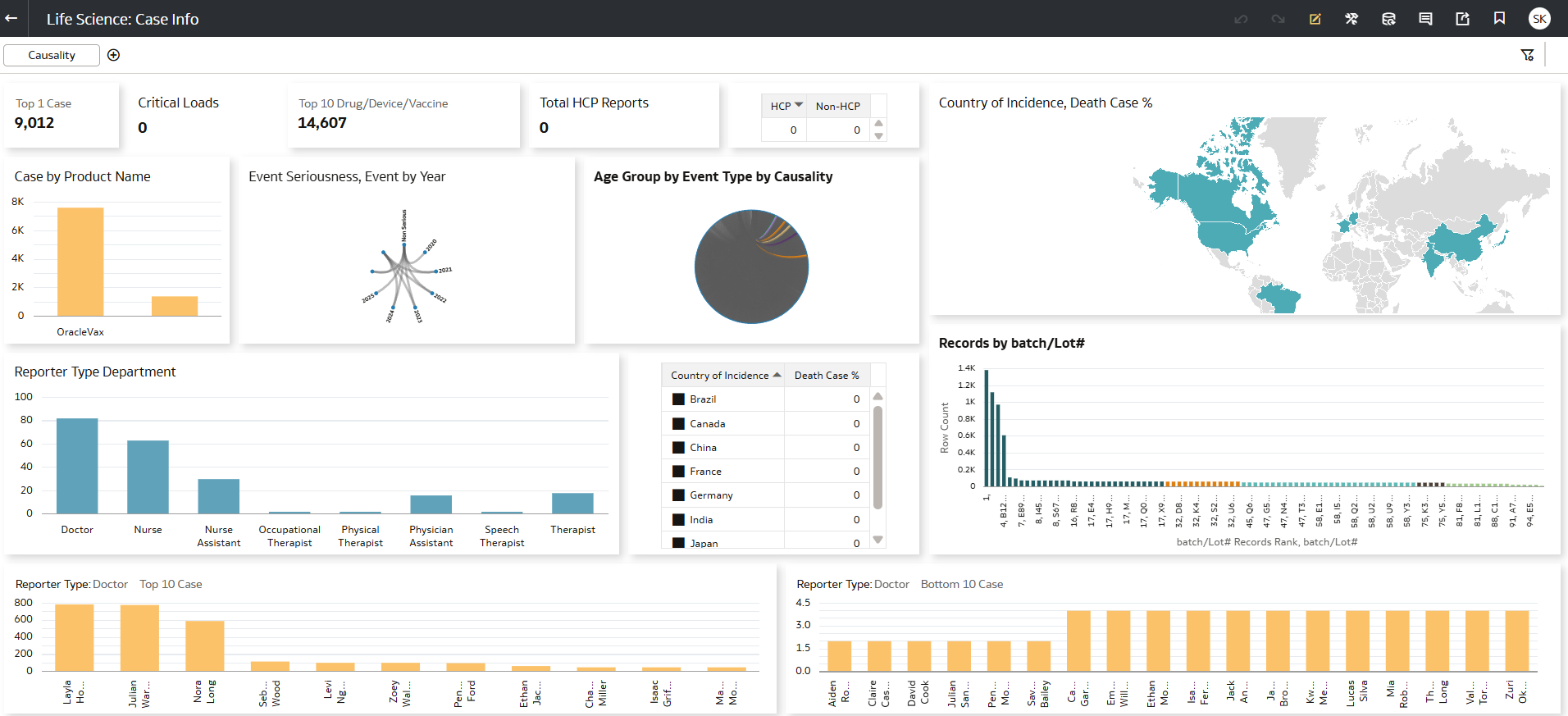
Task: Click country table scrollbar thumb
Action: click(x=877, y=457)
